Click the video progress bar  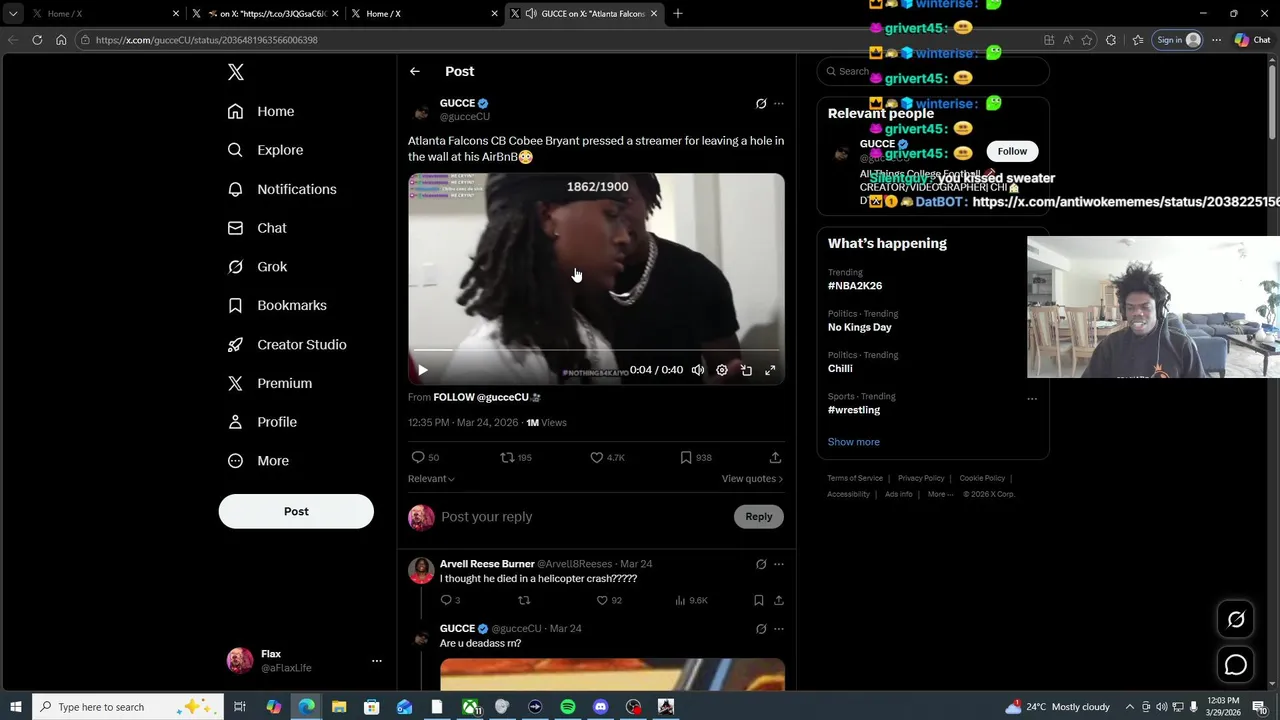pos(596,351)
